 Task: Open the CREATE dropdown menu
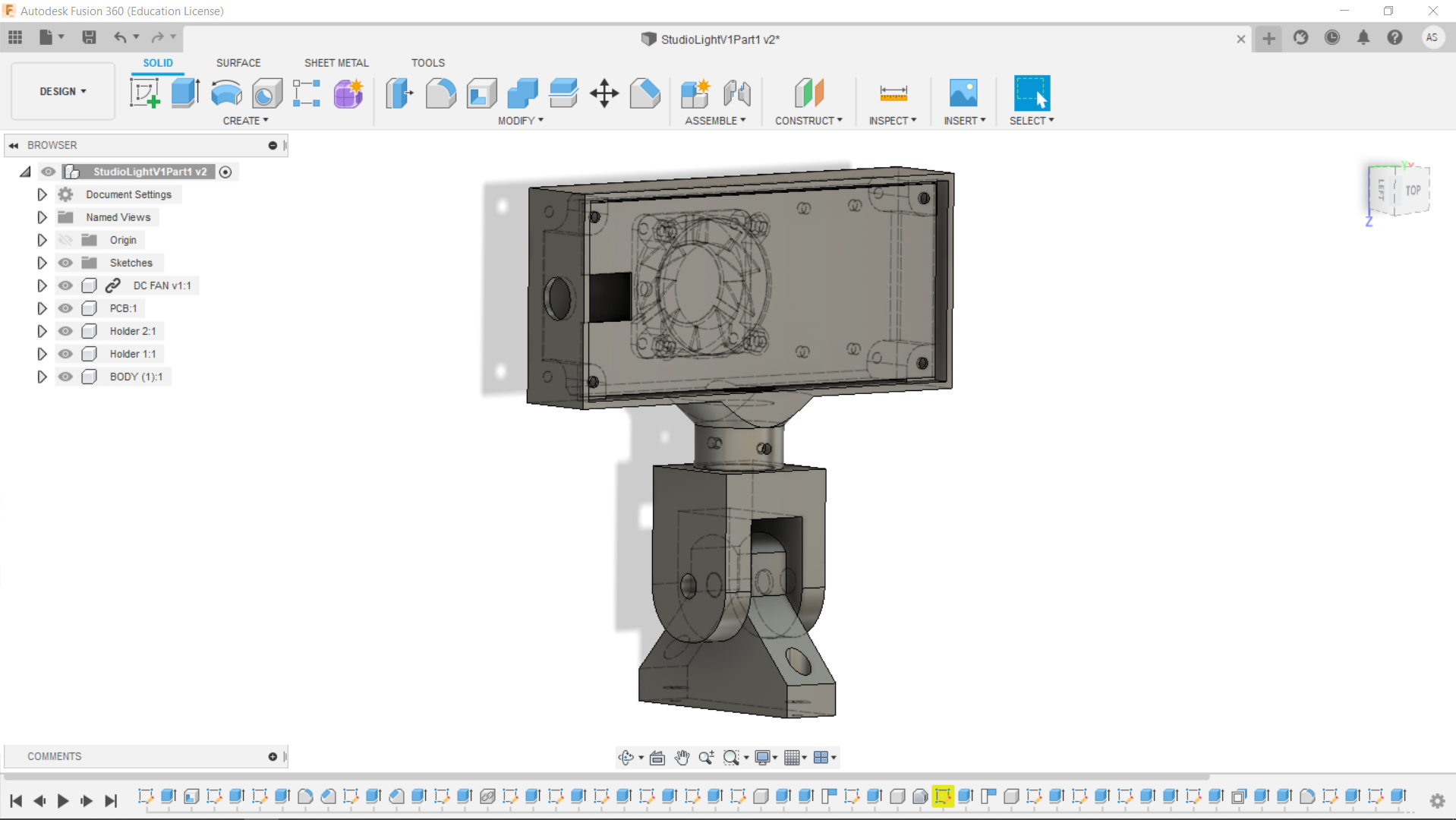(245, 121)
